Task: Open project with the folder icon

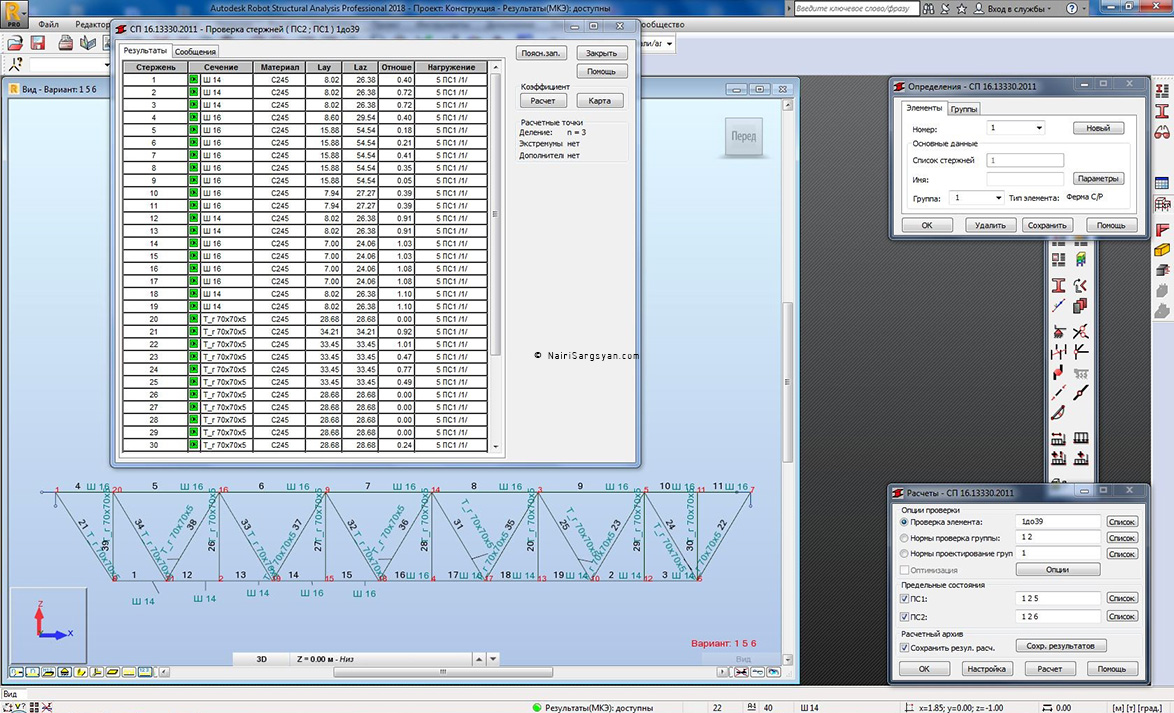Action: (x=15, y=43)
